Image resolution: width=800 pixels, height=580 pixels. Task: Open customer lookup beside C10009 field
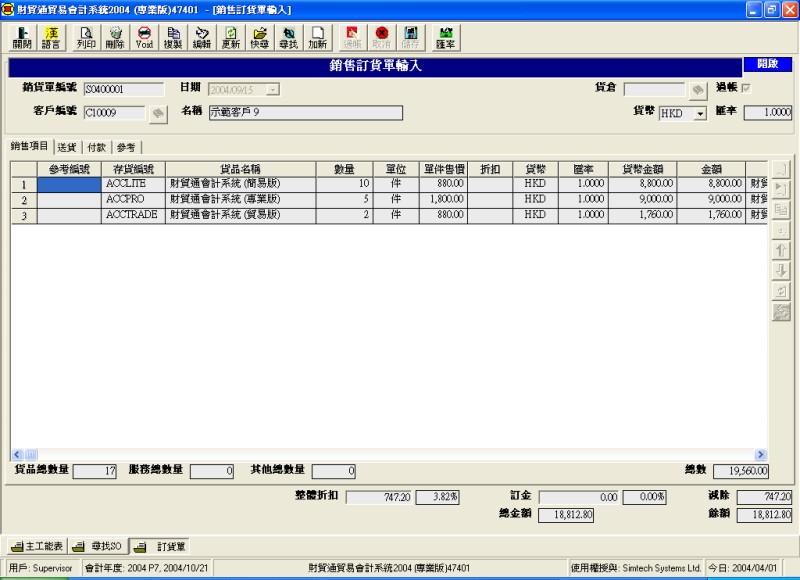pyautogui.click(x=157, y=114)
